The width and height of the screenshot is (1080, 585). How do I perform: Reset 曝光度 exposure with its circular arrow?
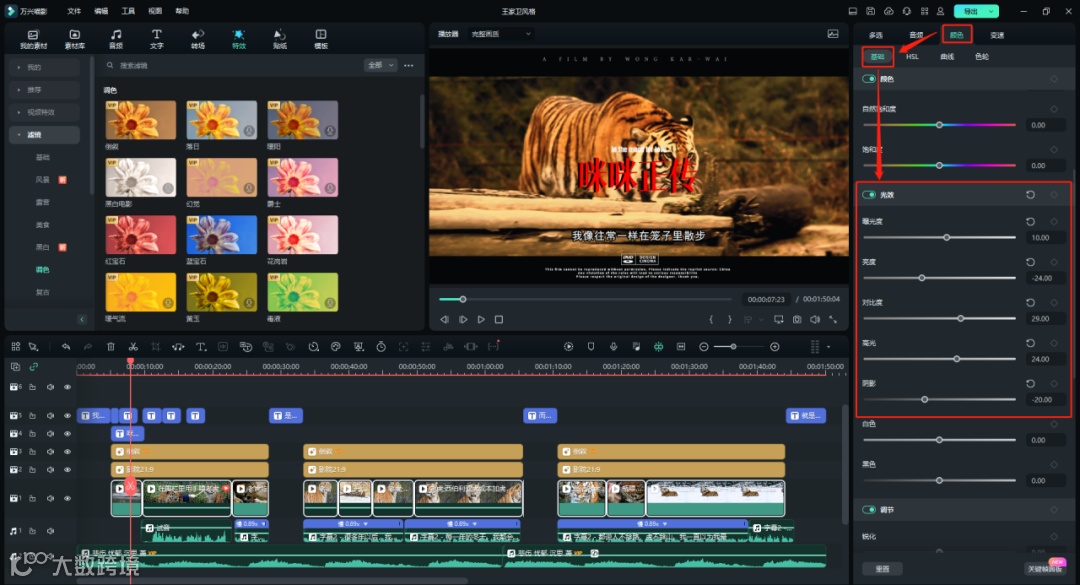click(1030, 221)
